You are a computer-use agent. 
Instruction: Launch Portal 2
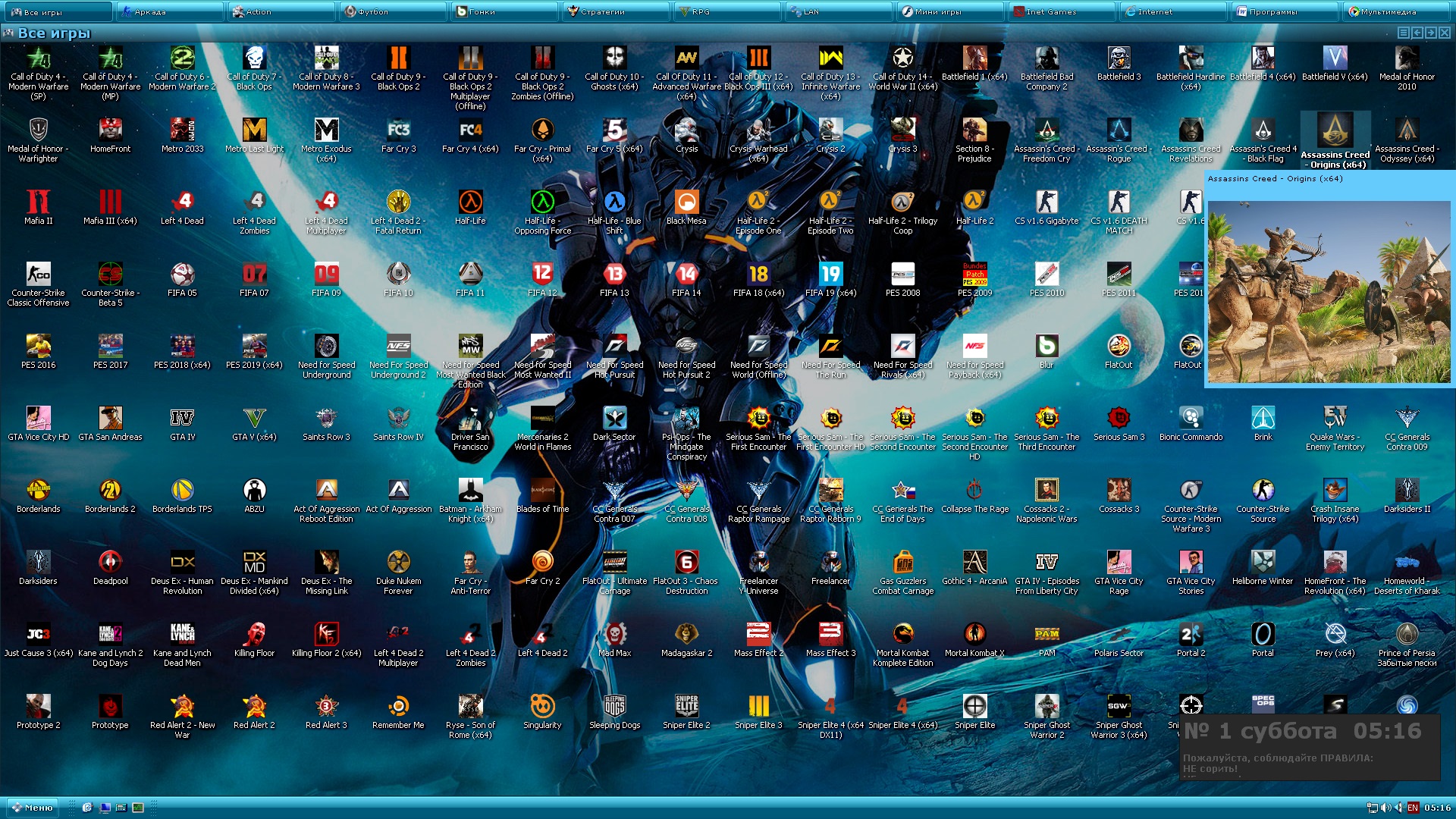pyautogui.click(x=1191, y=640)
